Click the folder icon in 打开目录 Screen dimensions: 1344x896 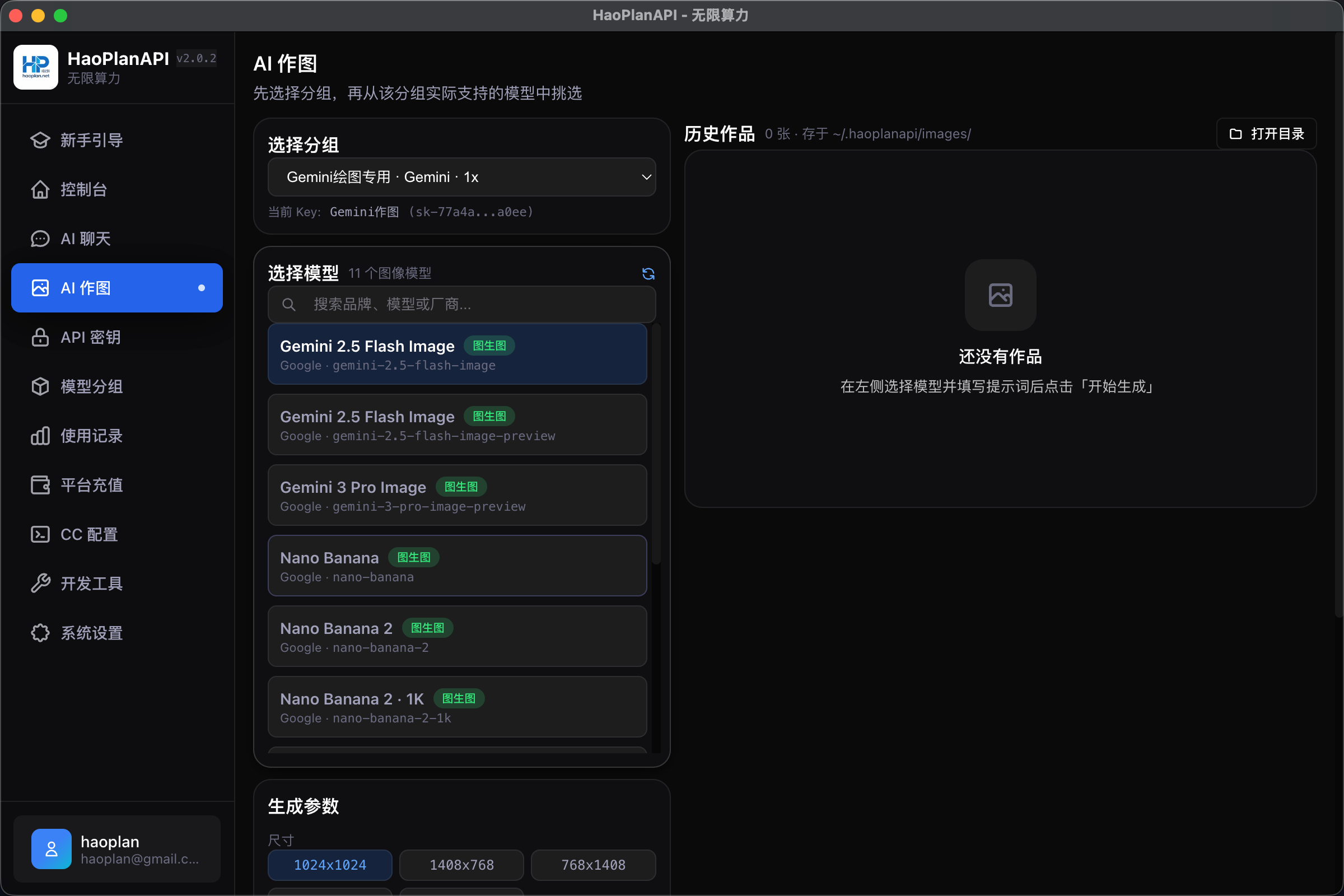pos(1235,134)
